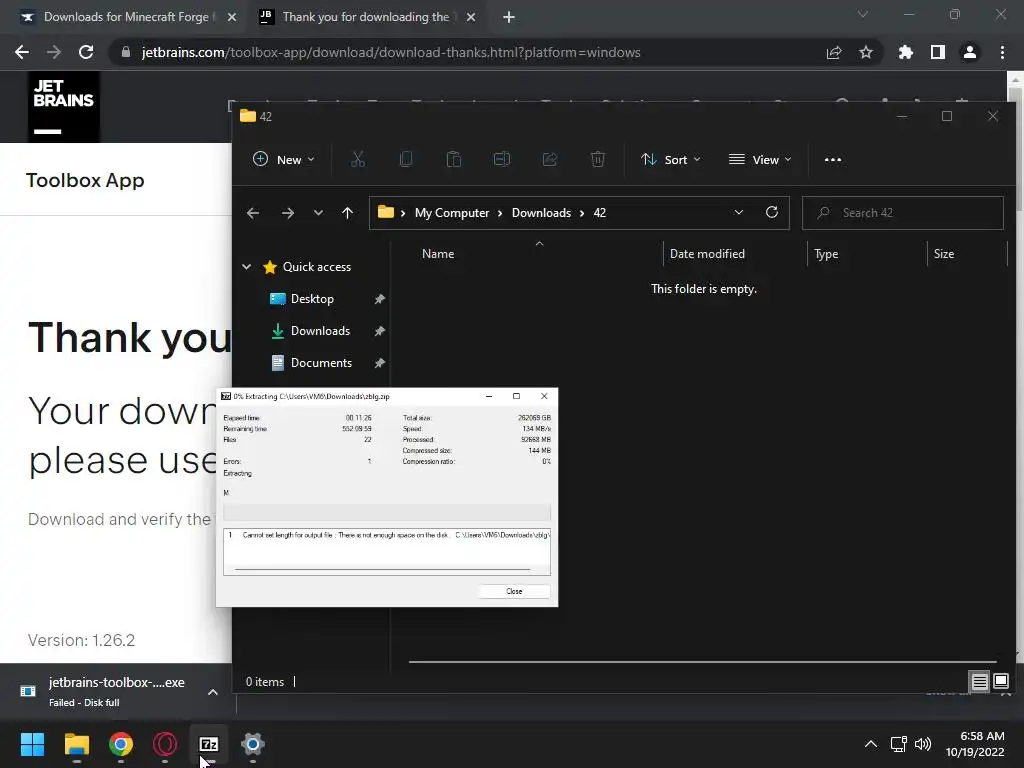Refresh the 42 folder view

772,212
